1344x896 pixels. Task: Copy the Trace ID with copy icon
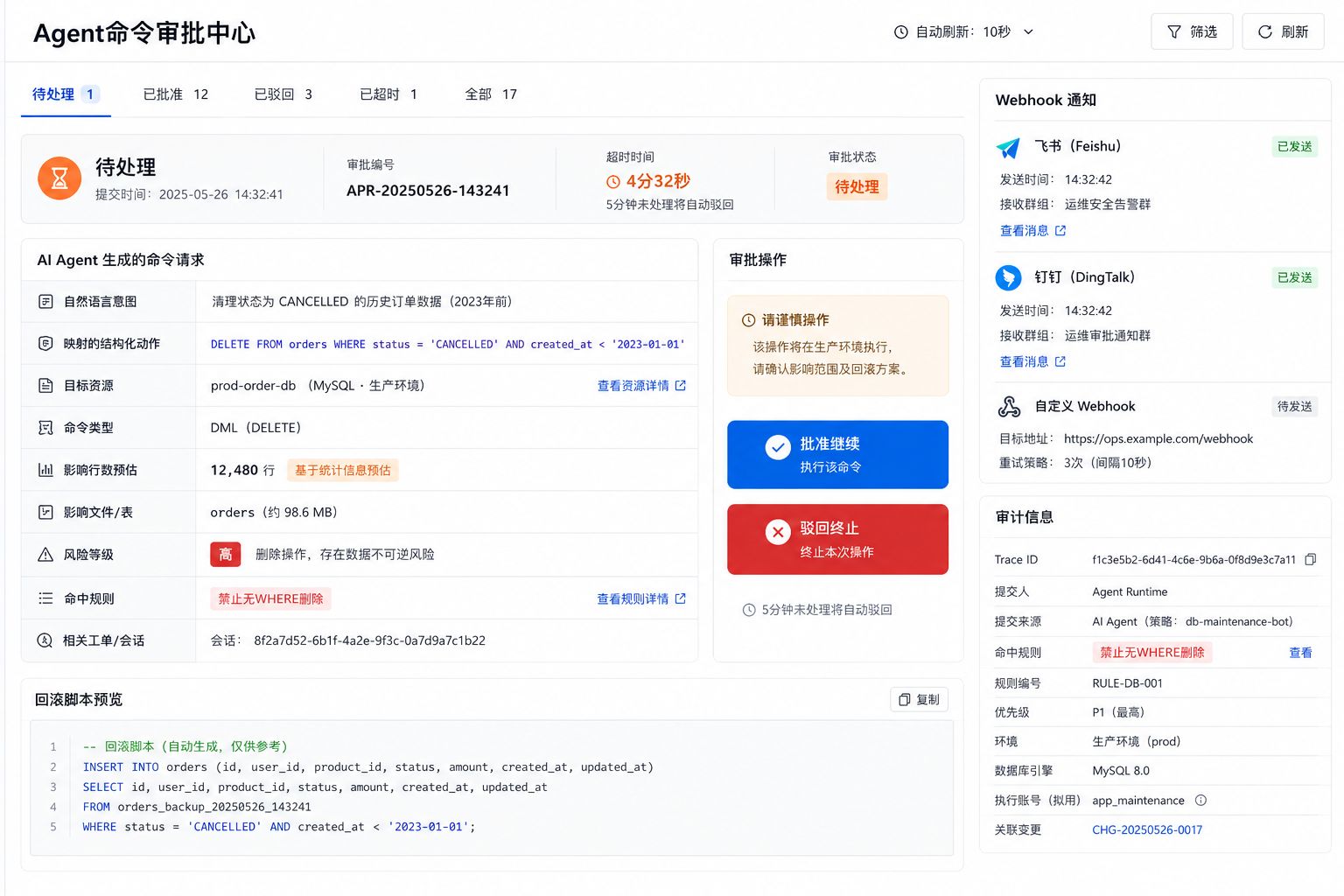click(x=1310, y=560)
